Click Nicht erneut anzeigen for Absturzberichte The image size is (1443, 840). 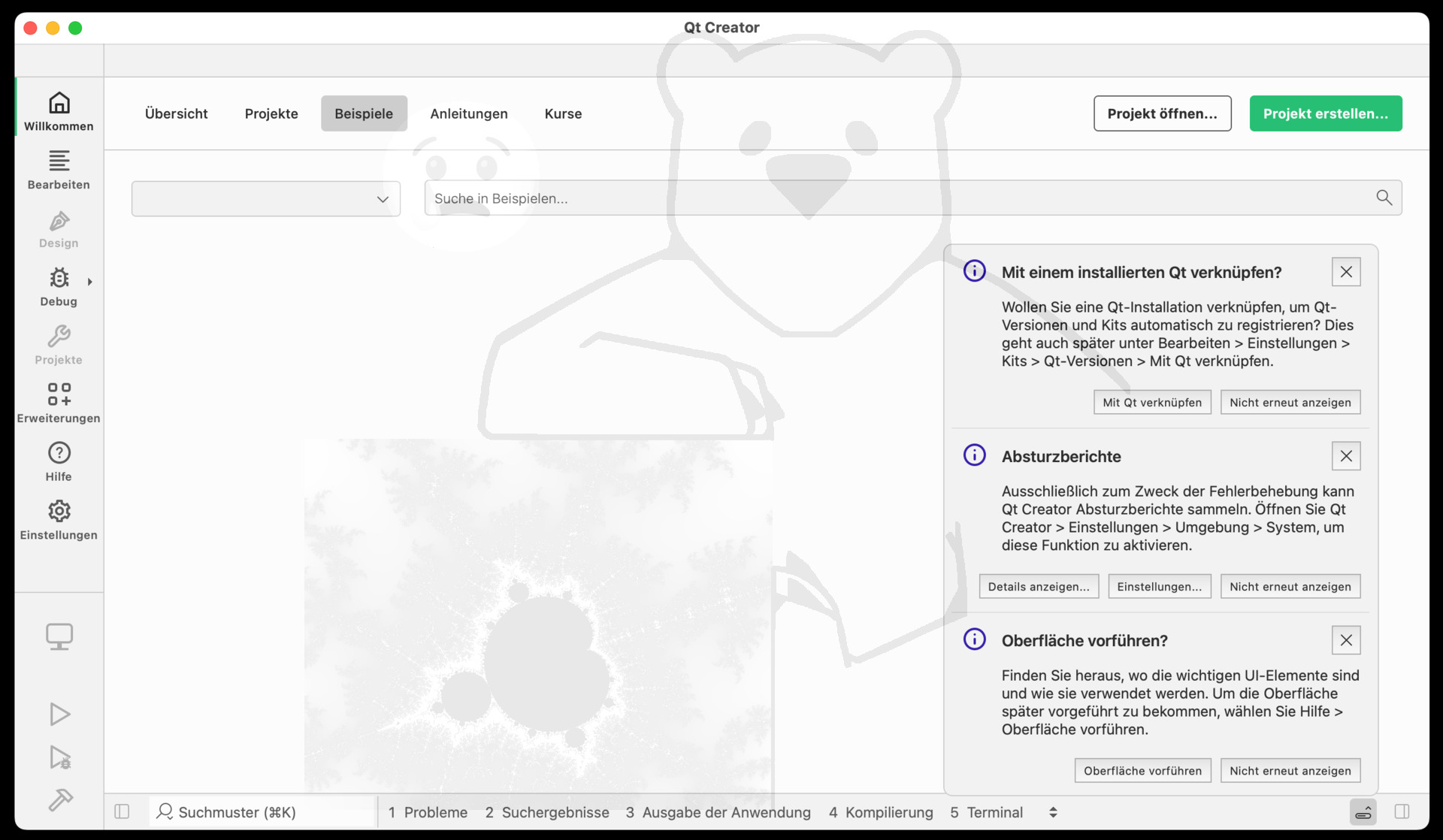(x=1290, y=586)
